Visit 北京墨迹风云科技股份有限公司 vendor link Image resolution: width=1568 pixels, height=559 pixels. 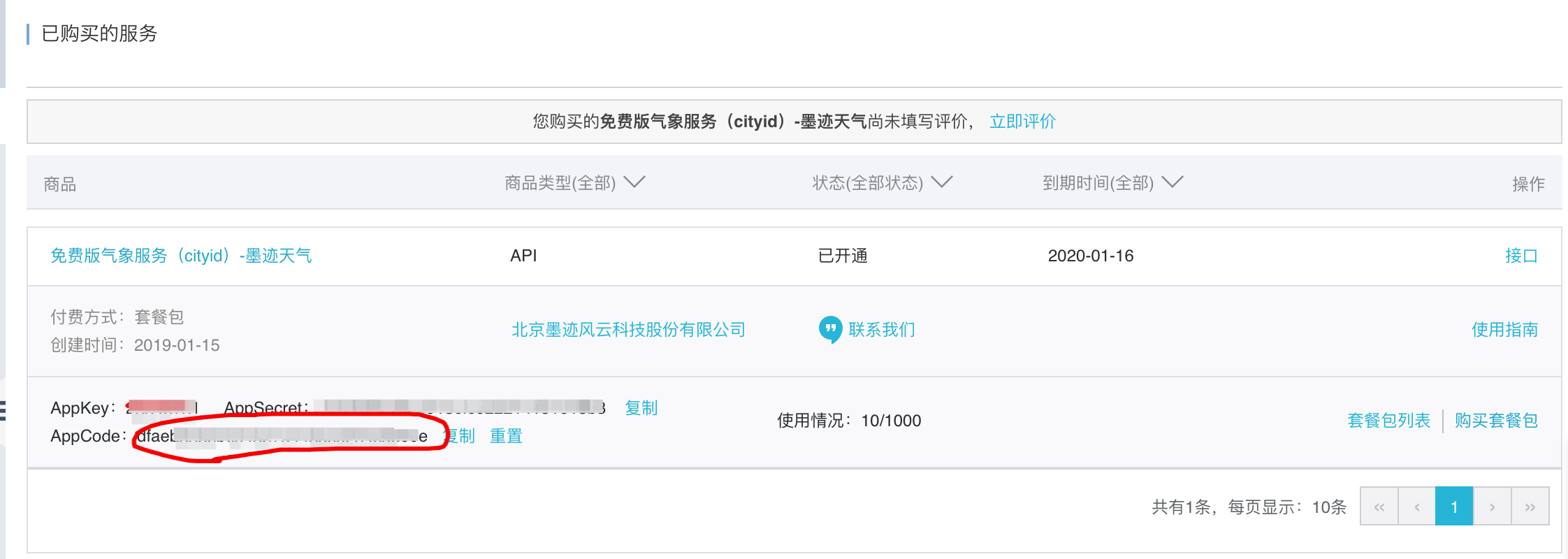(x=628, y=330)
